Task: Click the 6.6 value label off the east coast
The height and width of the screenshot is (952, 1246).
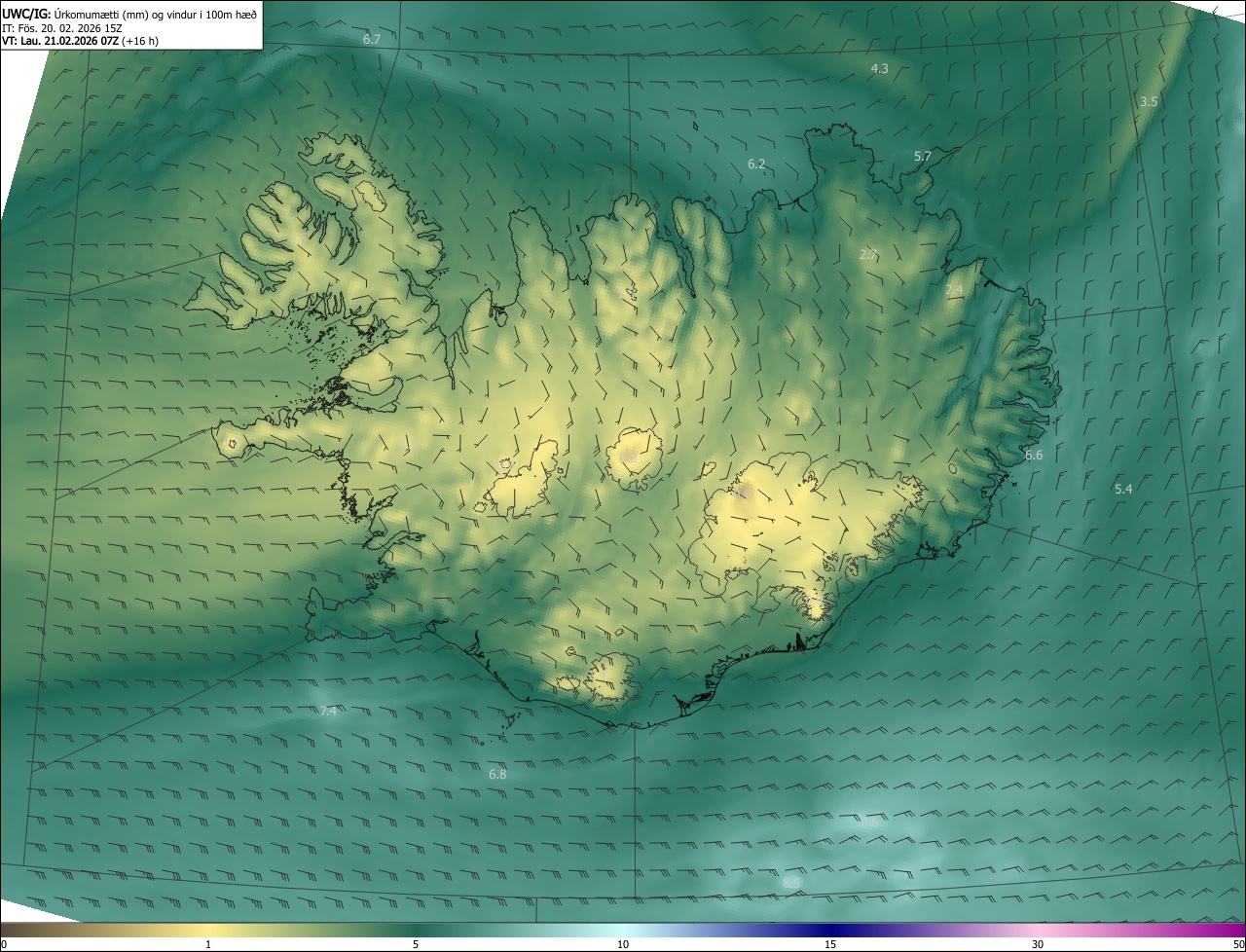Action: [x=1034, y=455]
